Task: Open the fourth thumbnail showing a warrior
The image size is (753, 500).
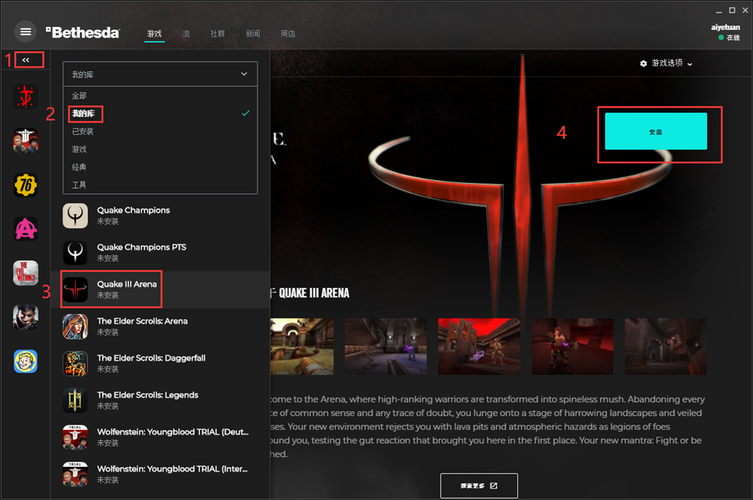Action: [572, 346]
